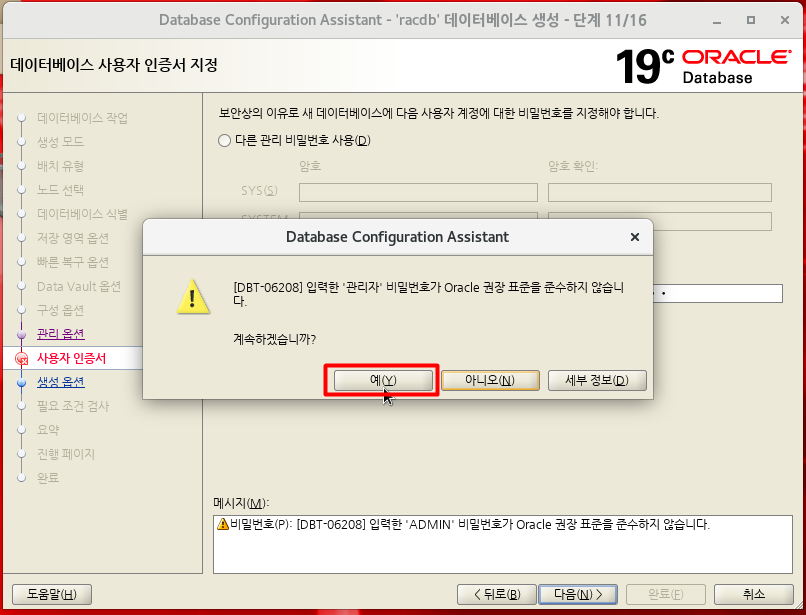
Task: Proceed with 다음(N) button
Action: [578, 594]
